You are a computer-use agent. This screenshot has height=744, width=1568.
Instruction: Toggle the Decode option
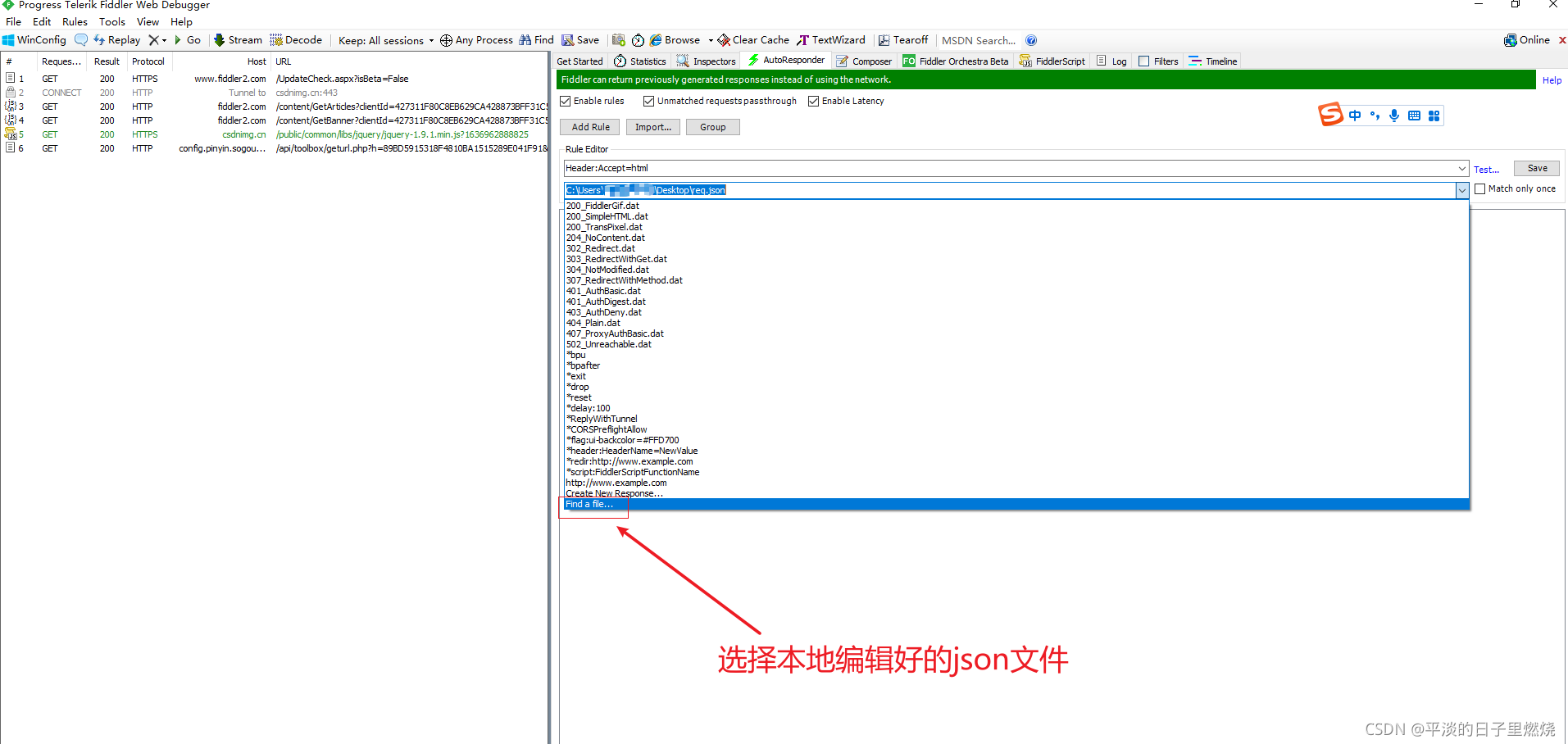tap(296, 40)
